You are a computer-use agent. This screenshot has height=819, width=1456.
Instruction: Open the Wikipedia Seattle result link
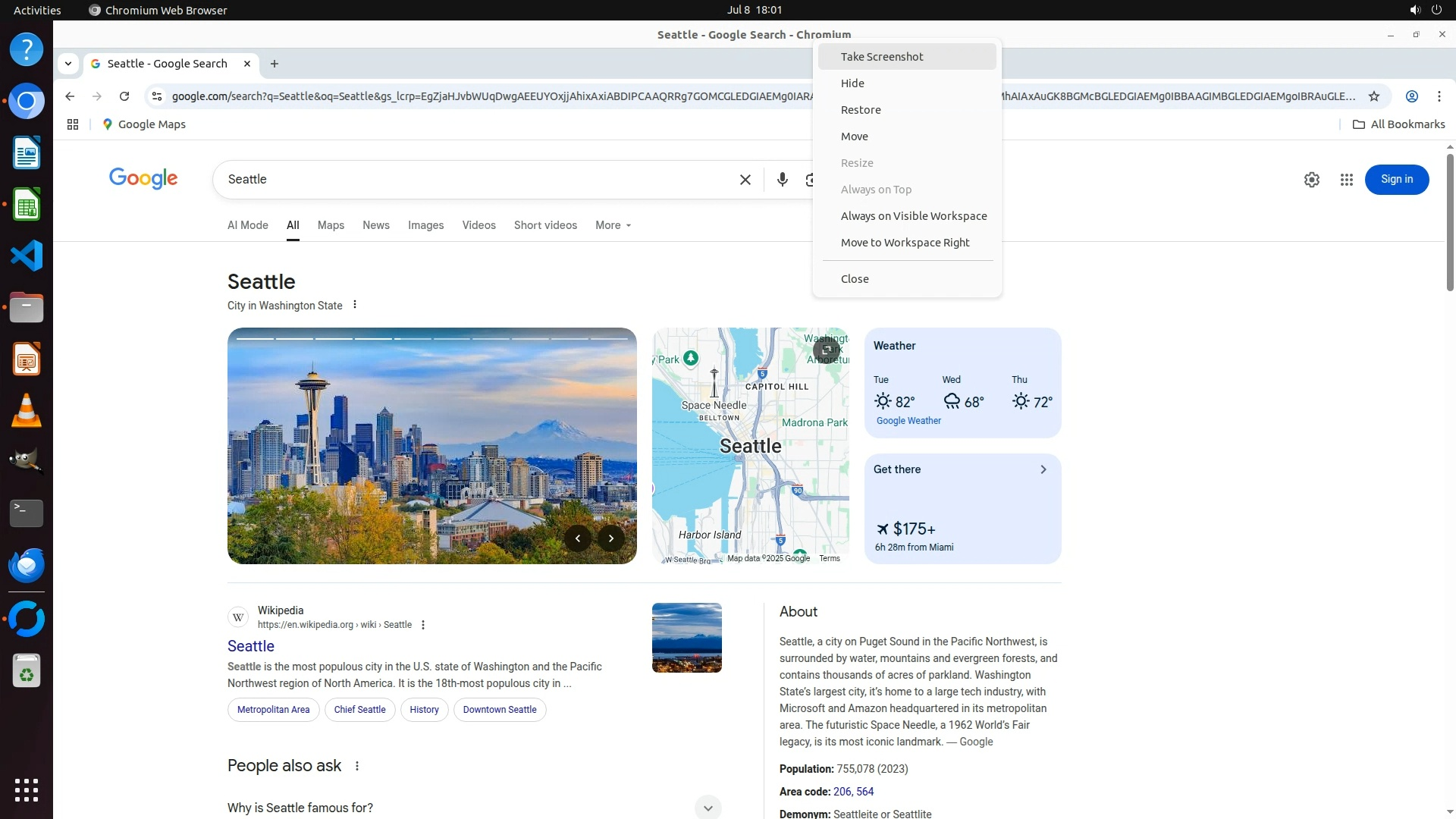click(251, 646)
